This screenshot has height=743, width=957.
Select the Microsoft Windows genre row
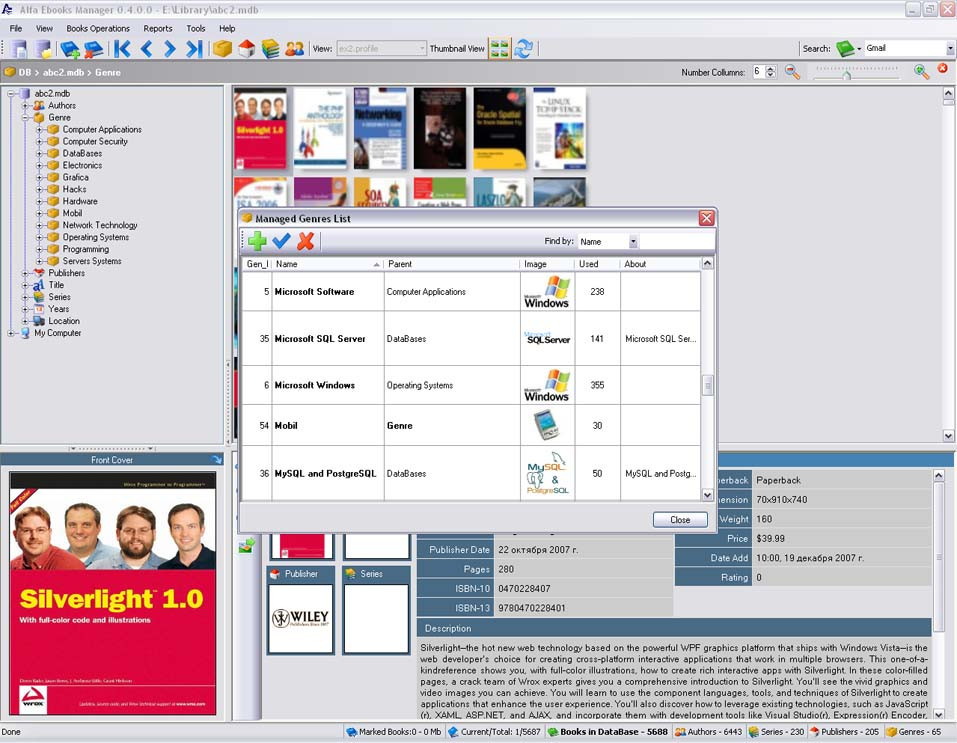coord(471,385)
